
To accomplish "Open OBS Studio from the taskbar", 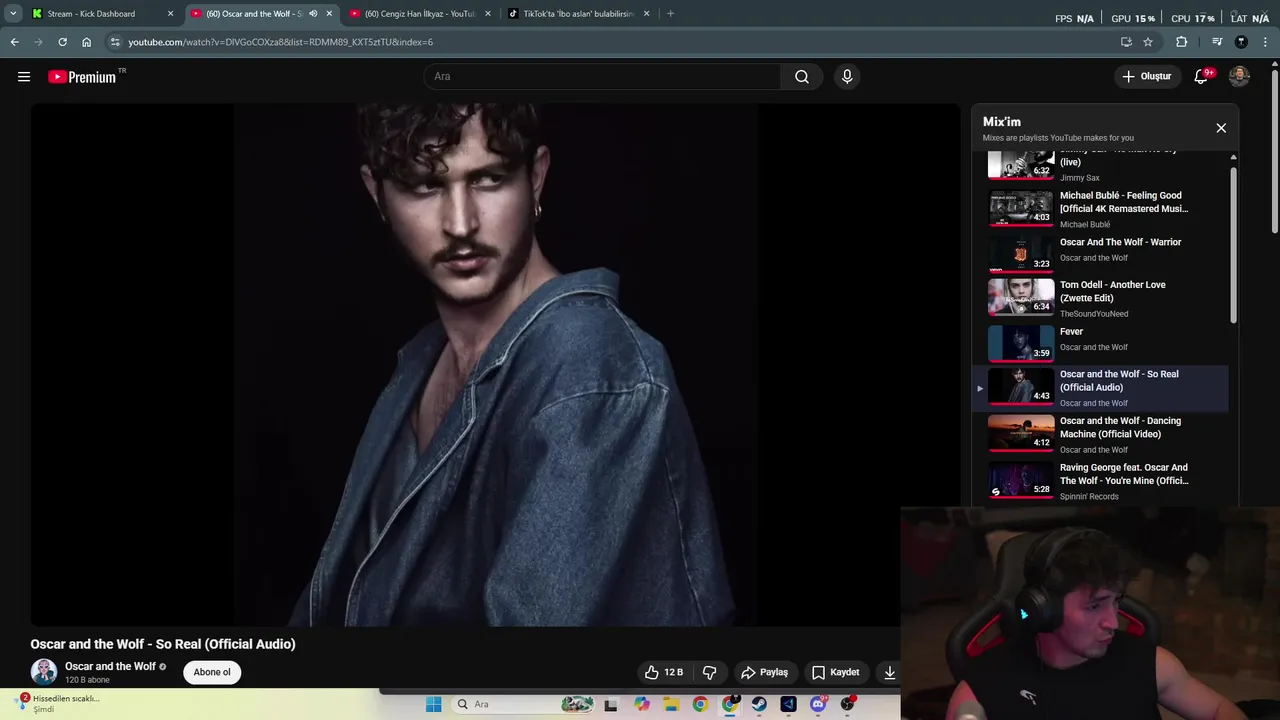I will point(847,704).
